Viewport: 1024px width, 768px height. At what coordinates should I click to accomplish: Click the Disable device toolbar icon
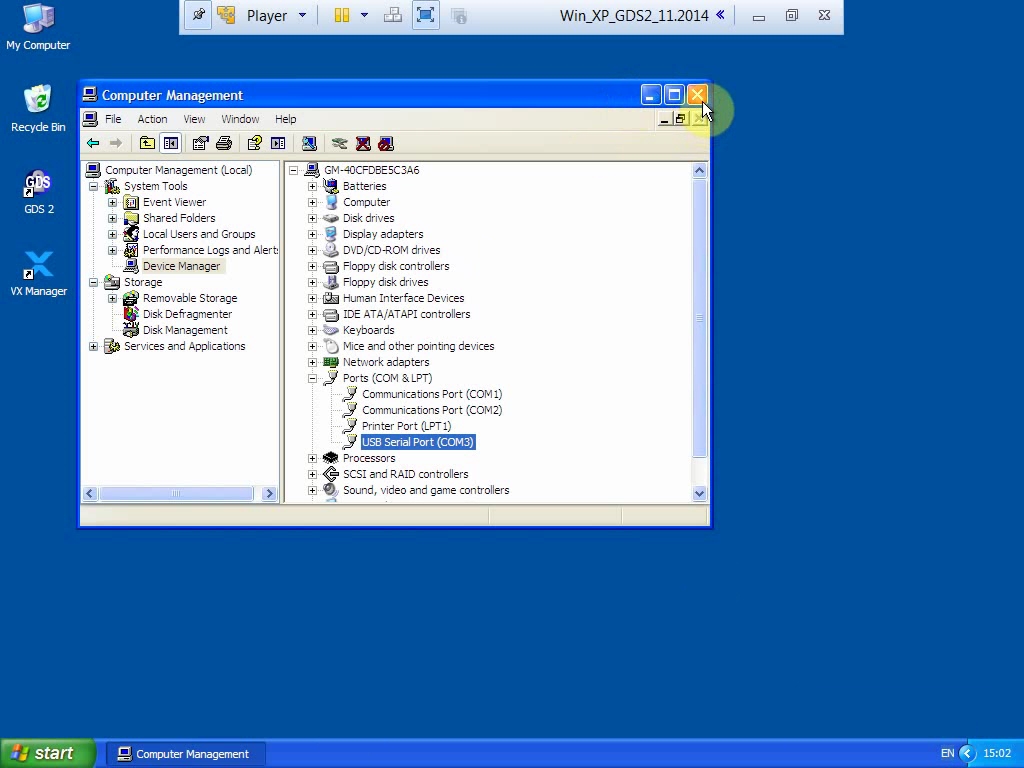[x=386, y=143]
